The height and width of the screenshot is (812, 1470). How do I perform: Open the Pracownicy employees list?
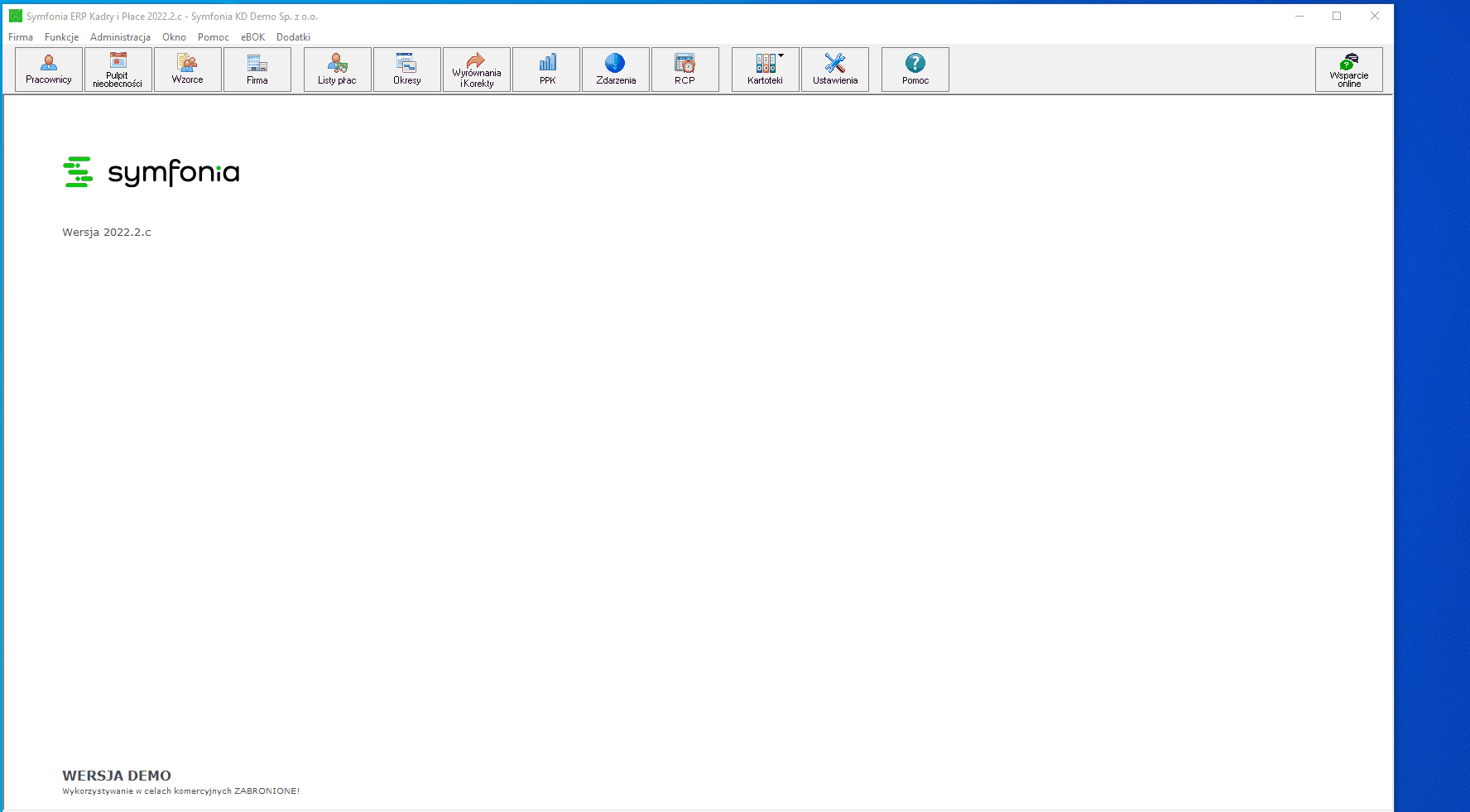49,70
